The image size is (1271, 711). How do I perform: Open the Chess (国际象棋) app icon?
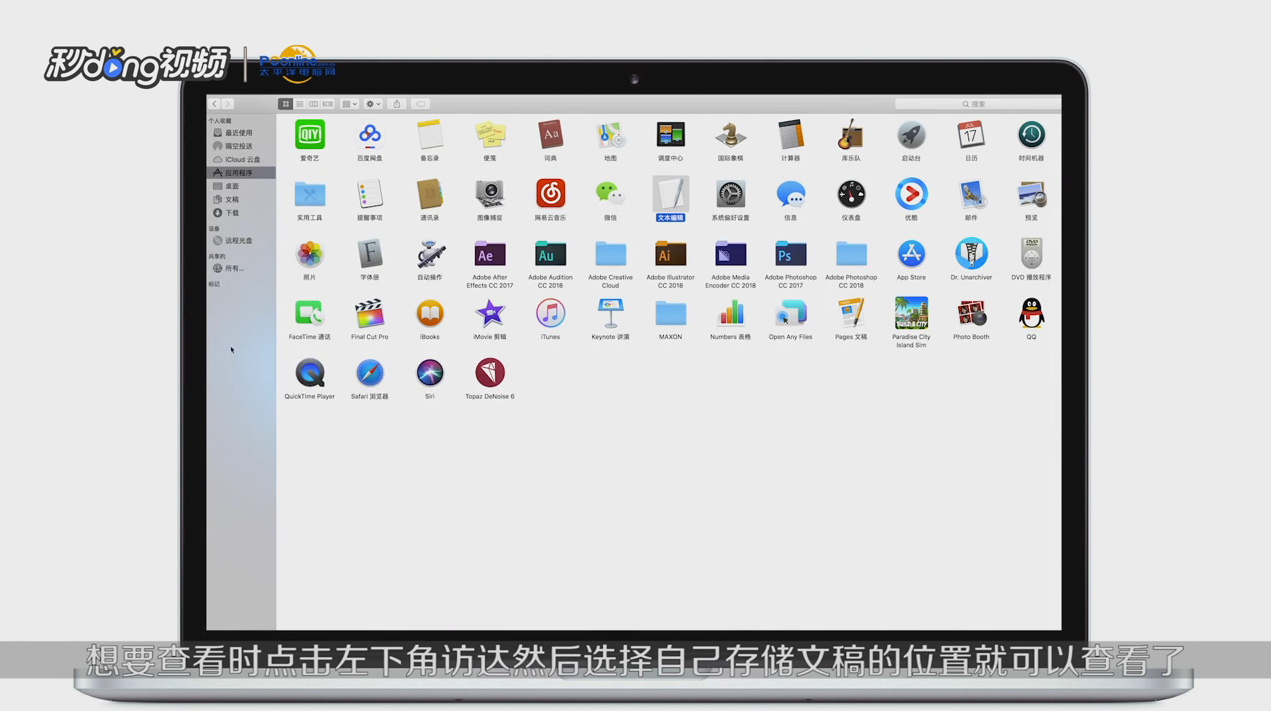[730, 135]
